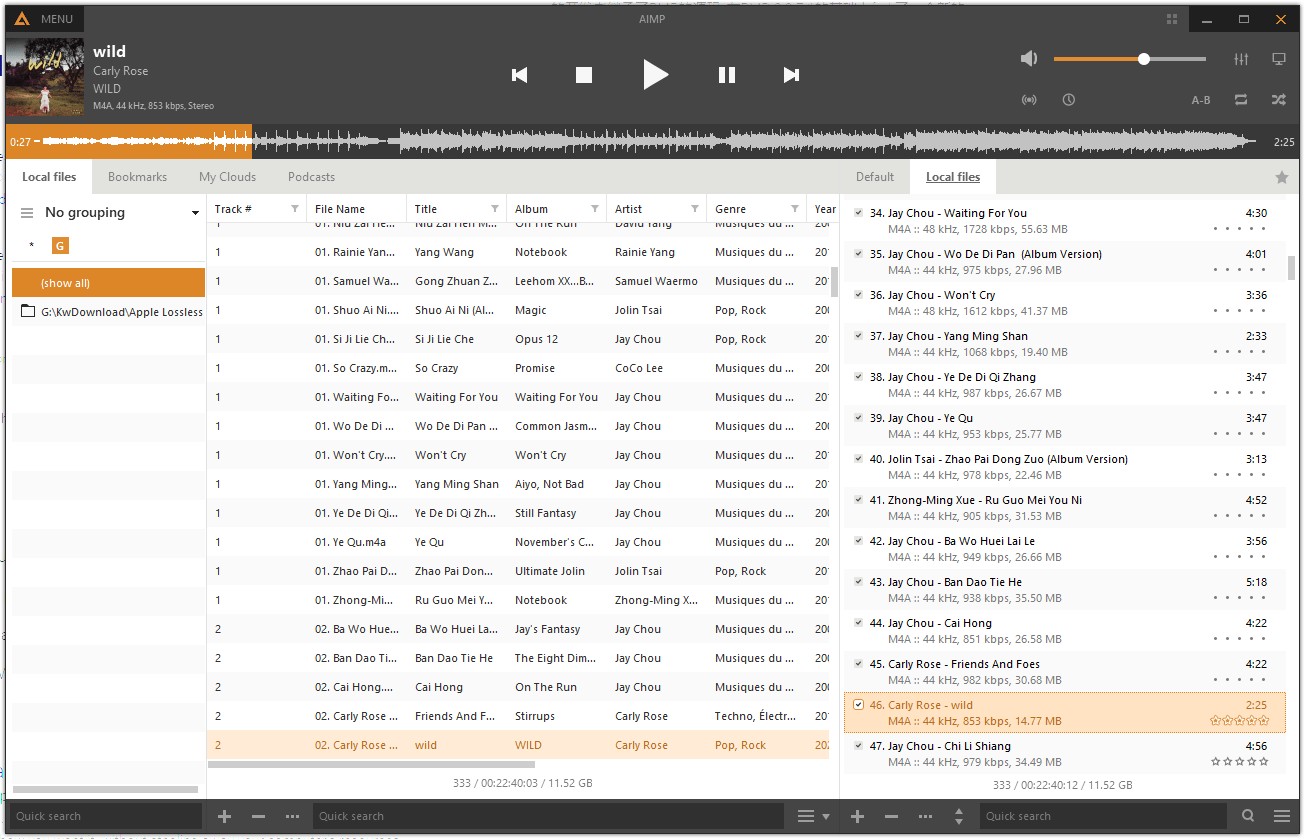
Task: Switch to the Podcasts tab
Action: (x=310, y=176)
